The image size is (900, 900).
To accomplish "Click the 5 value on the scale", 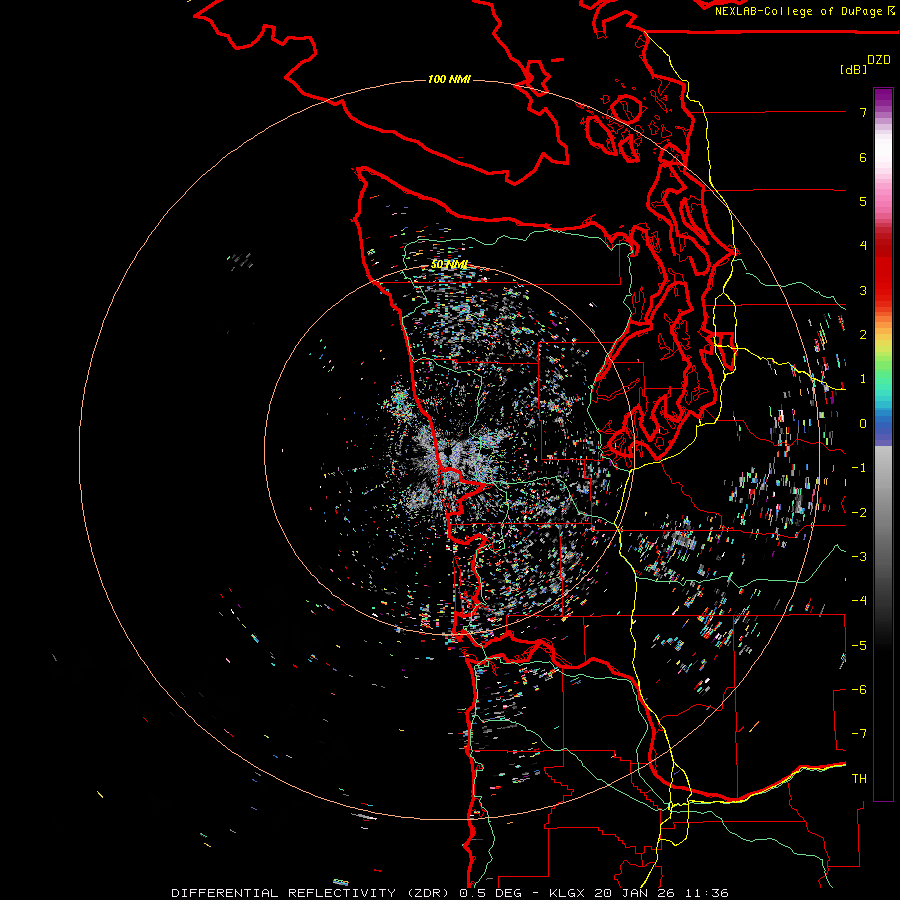I will coord(863,201).
